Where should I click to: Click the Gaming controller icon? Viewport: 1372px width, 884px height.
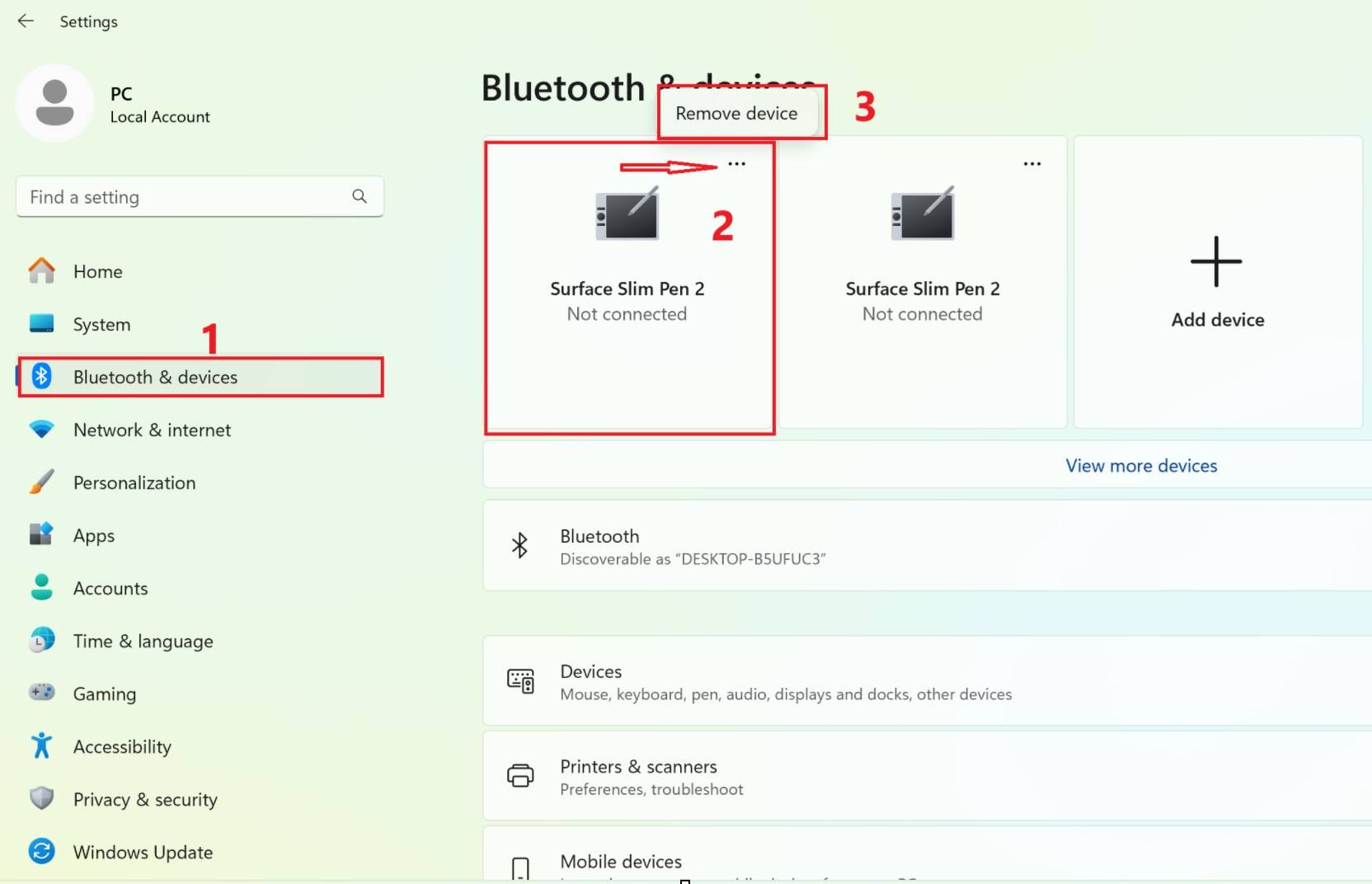tap(41, 693)
